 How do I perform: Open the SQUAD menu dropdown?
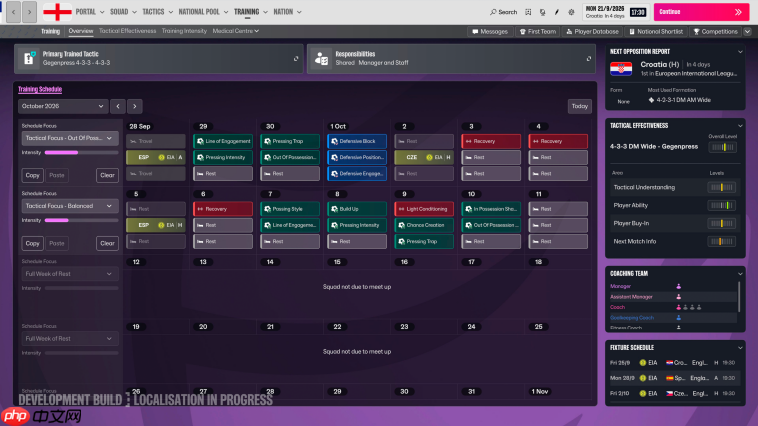pos(123,12)
